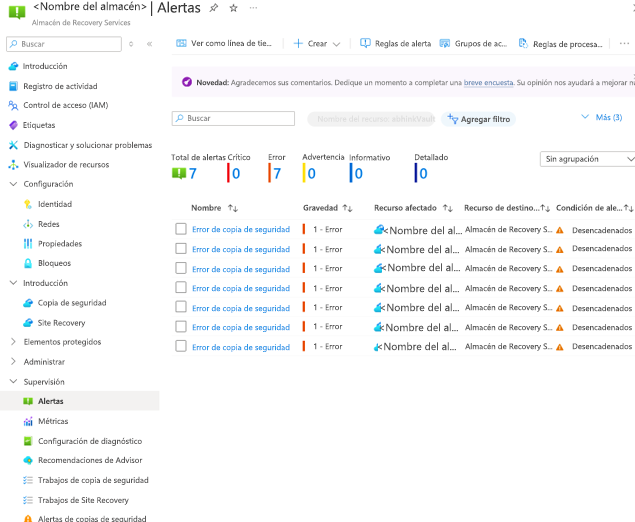Open Etiquetas menu item
The image size is (635, 522).
(x=39, y=125)
